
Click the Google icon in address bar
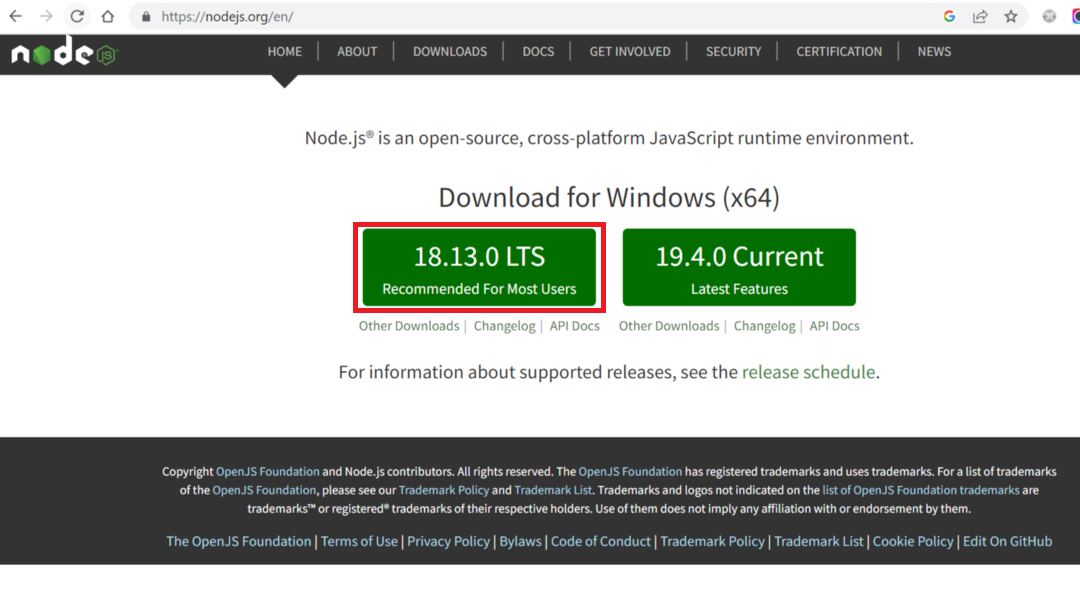click(949, 17)
